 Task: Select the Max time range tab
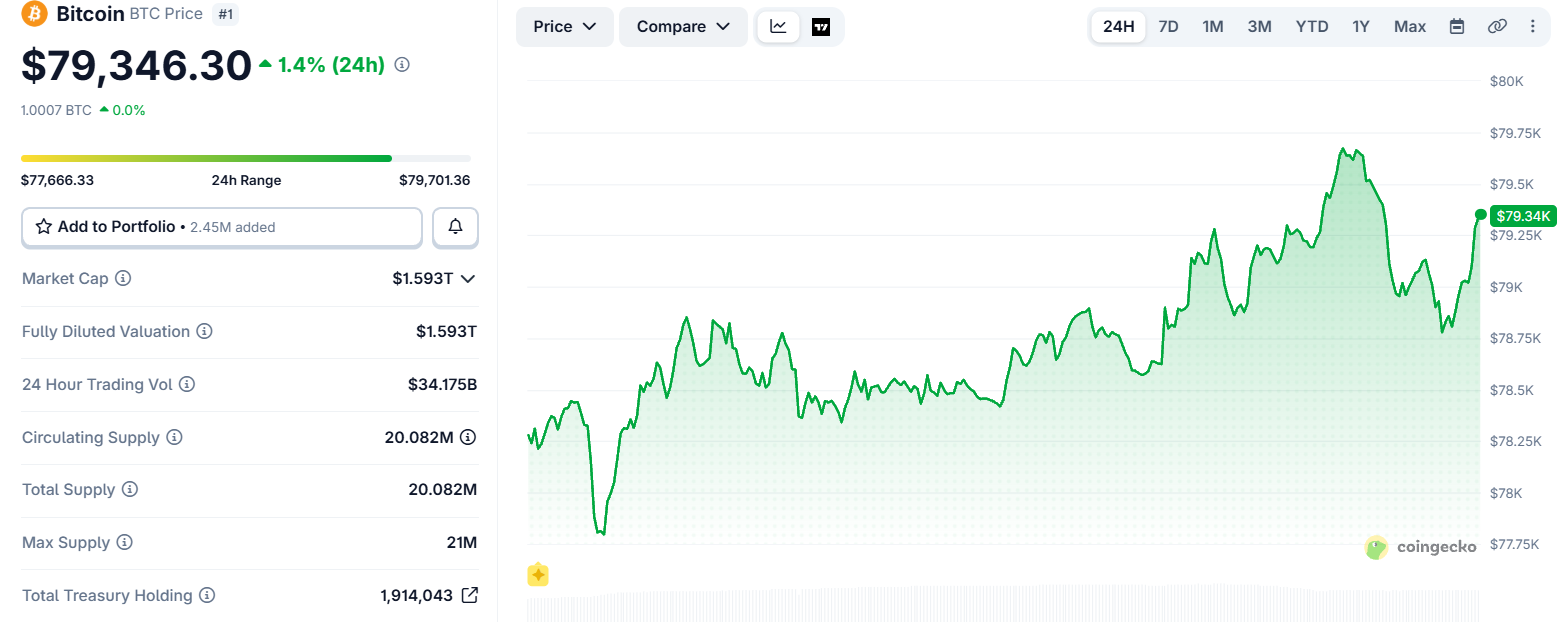click(x=1410, y=27)
